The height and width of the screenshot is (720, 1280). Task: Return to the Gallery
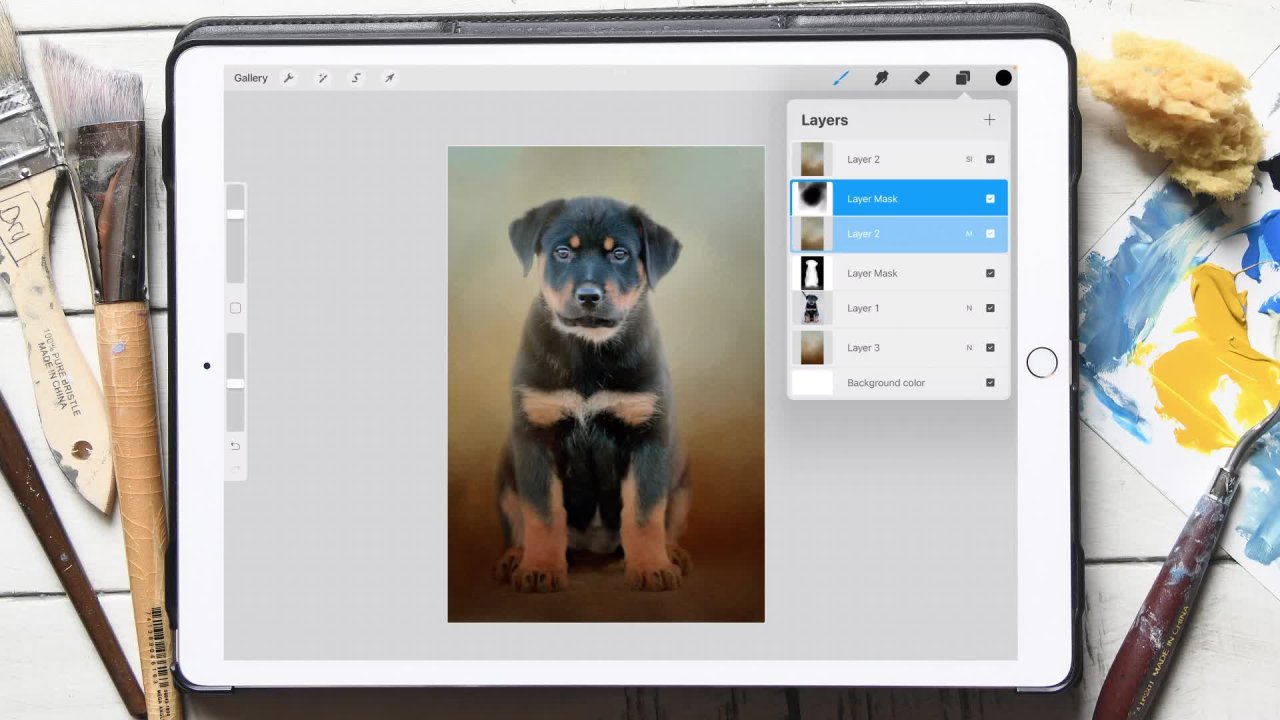click(250, 78)
